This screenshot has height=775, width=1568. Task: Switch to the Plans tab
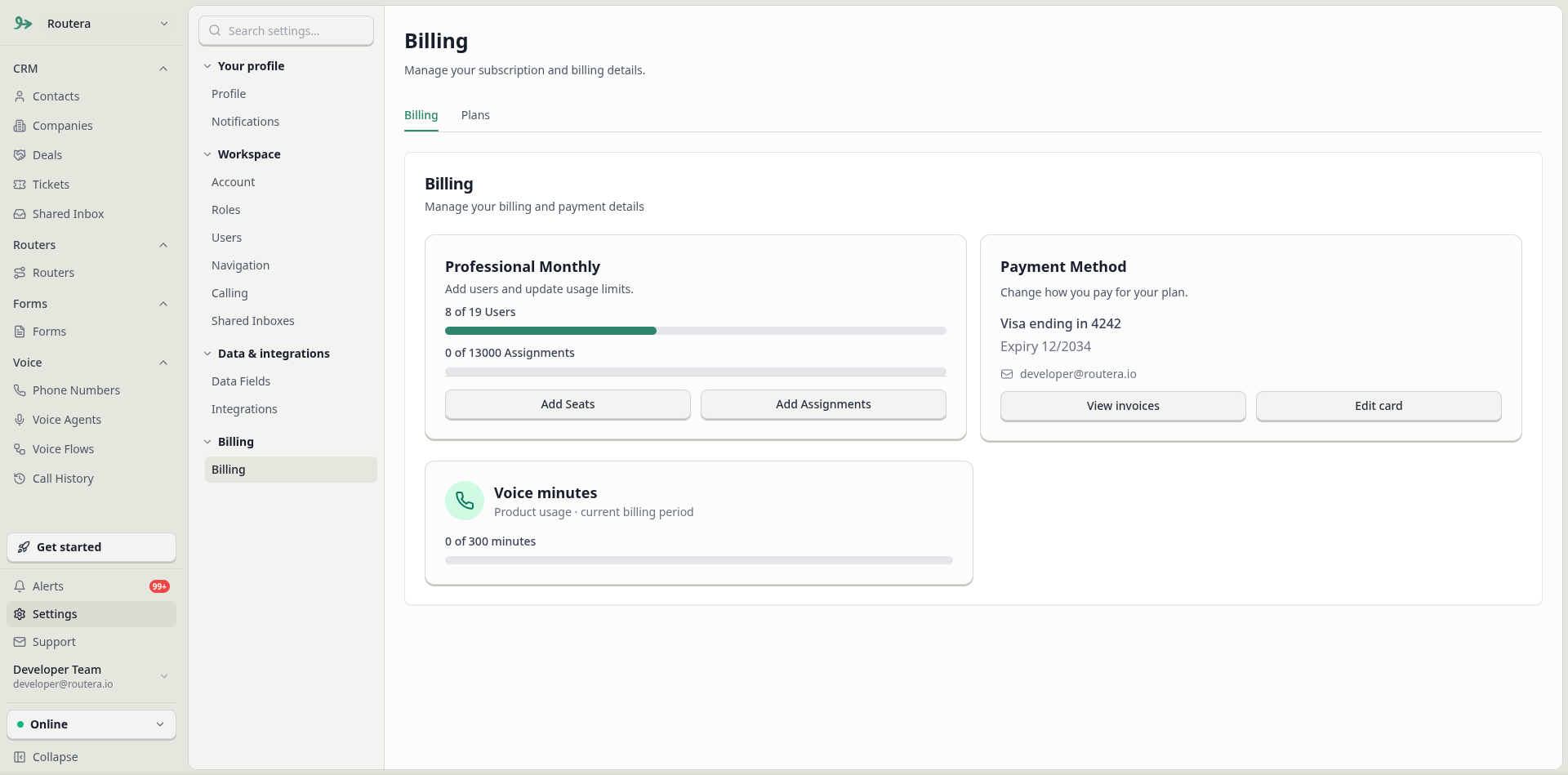point(475,115)
